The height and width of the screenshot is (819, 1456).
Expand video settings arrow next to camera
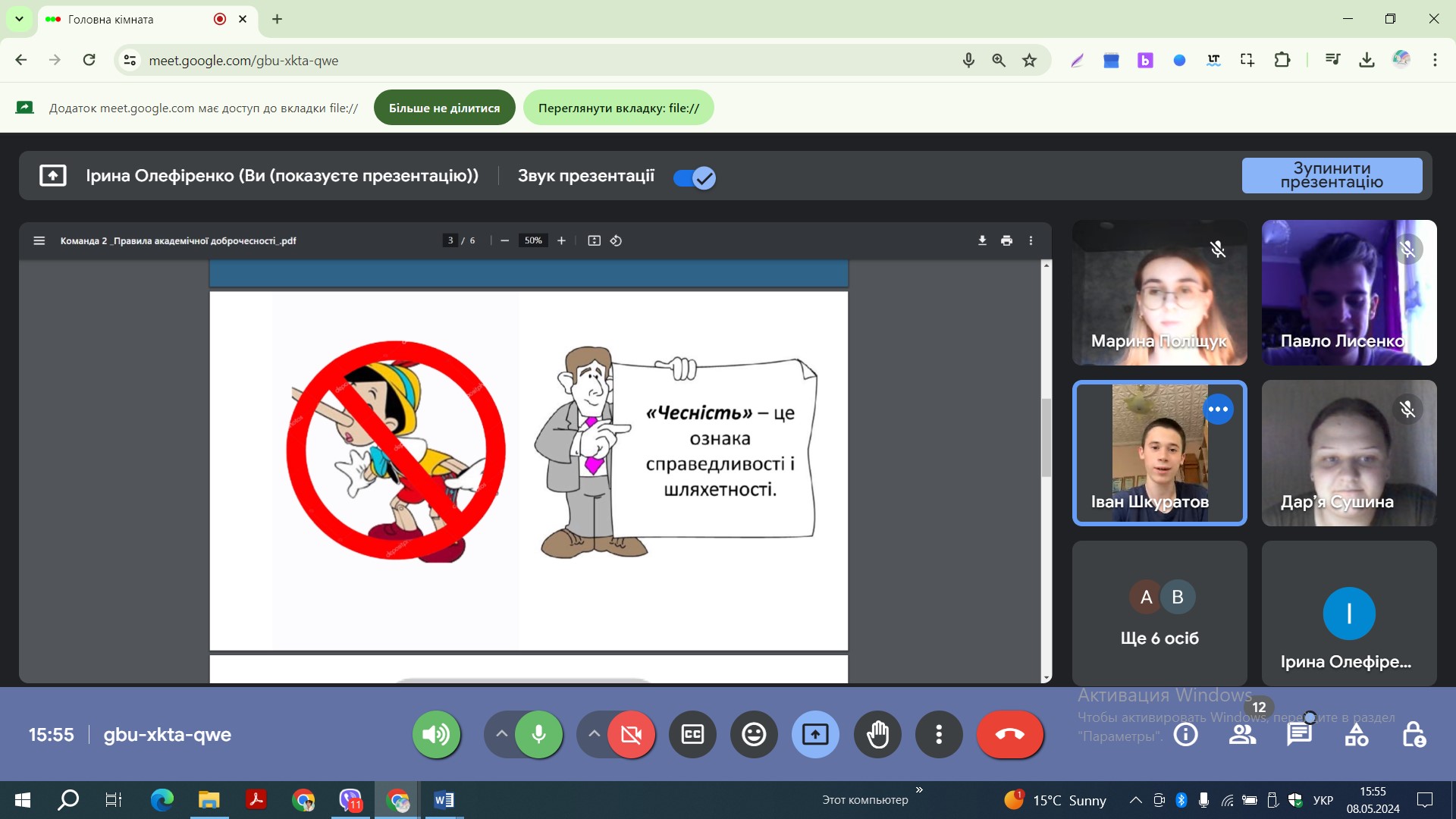pyautogui.click(x=594, y=734)
